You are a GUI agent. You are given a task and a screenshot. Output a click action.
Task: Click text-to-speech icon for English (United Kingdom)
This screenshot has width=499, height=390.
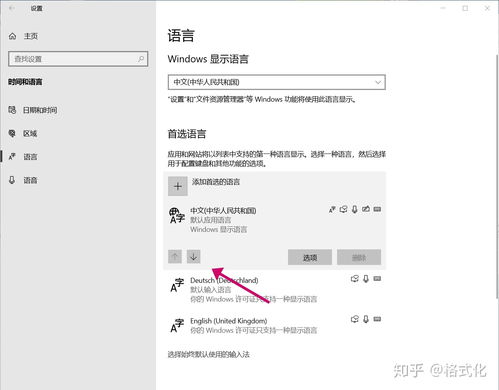(355, 319)
